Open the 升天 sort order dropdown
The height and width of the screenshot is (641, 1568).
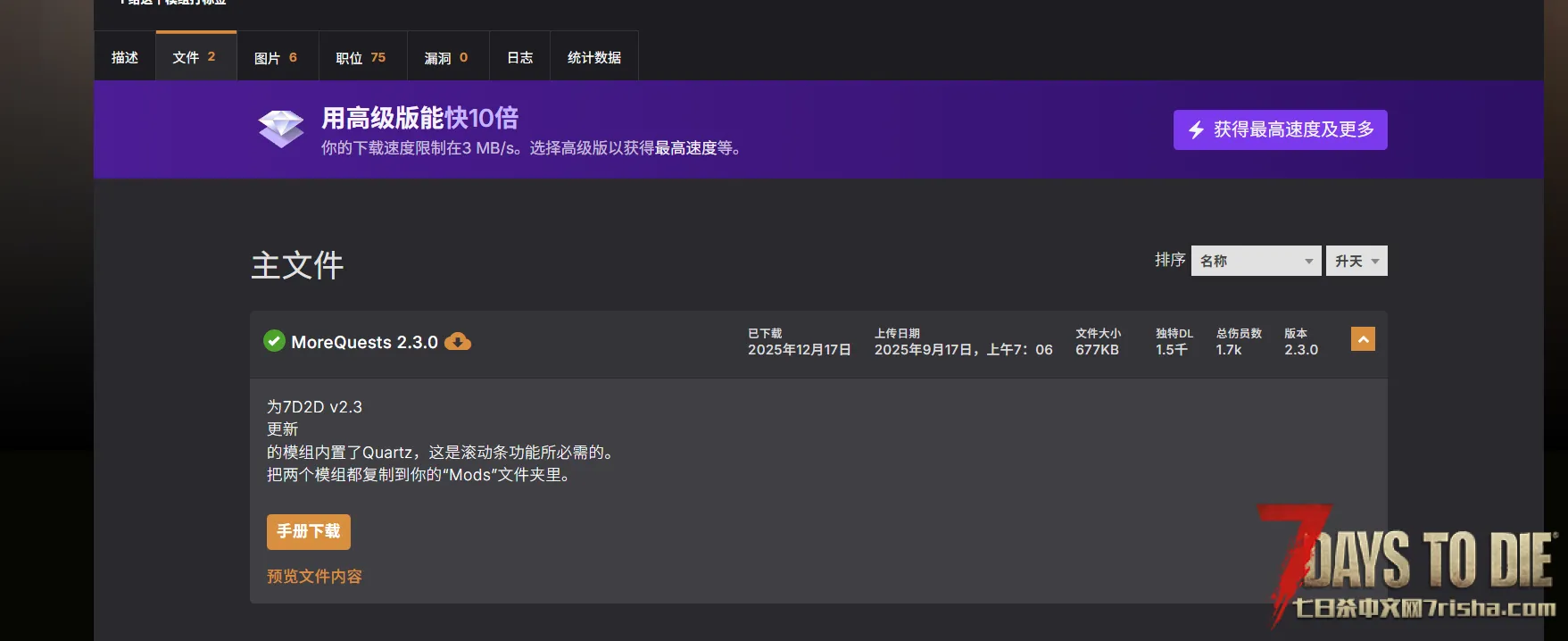click(1356, 261)
